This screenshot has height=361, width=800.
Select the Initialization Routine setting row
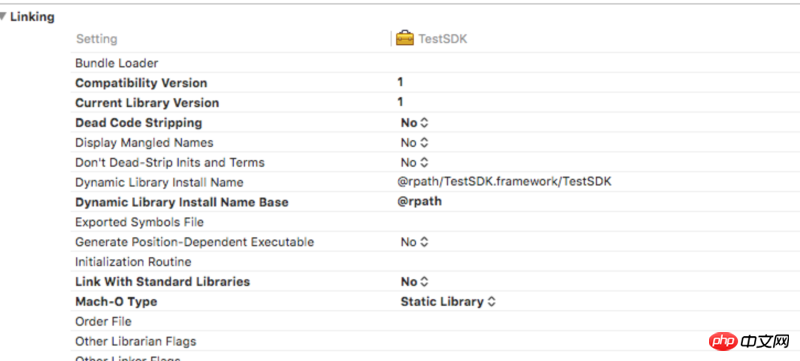click(x=435, y=262)
